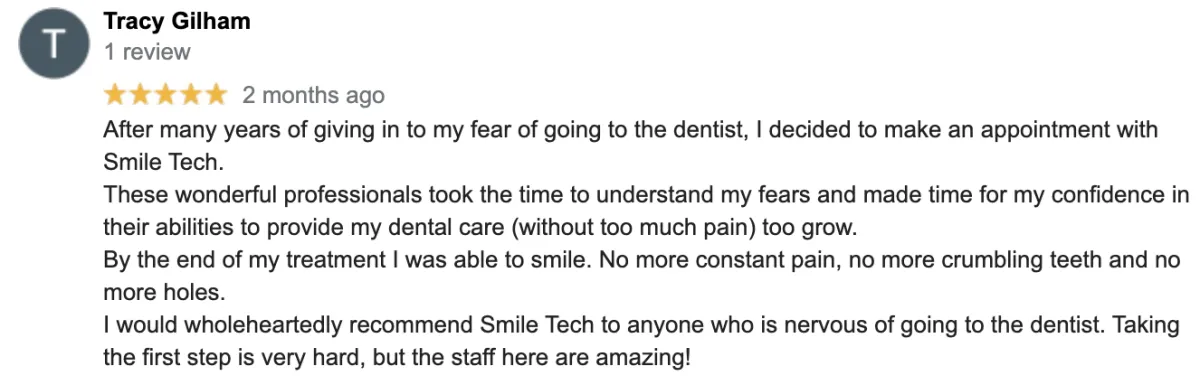Click the fourth gold rating star
This screenshot has height=385, width=1200.
190,95
